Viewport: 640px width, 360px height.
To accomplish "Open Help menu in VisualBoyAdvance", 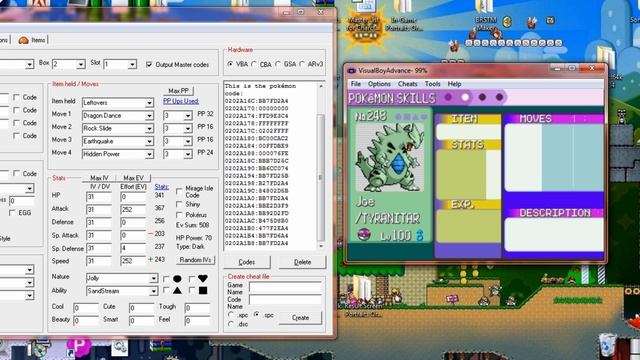I will (454, 84).
